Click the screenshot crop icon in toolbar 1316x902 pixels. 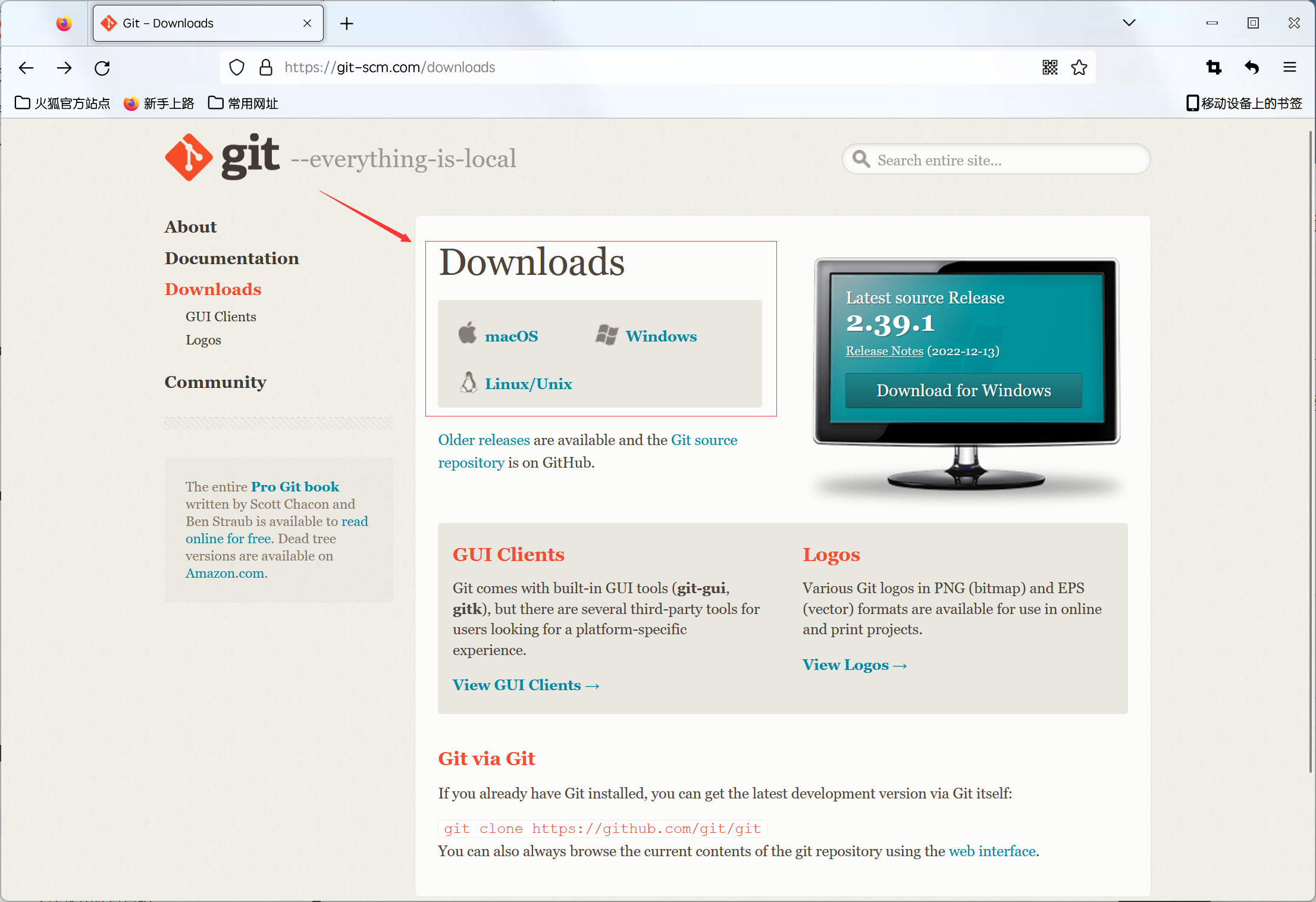[x=1214, y=68]
